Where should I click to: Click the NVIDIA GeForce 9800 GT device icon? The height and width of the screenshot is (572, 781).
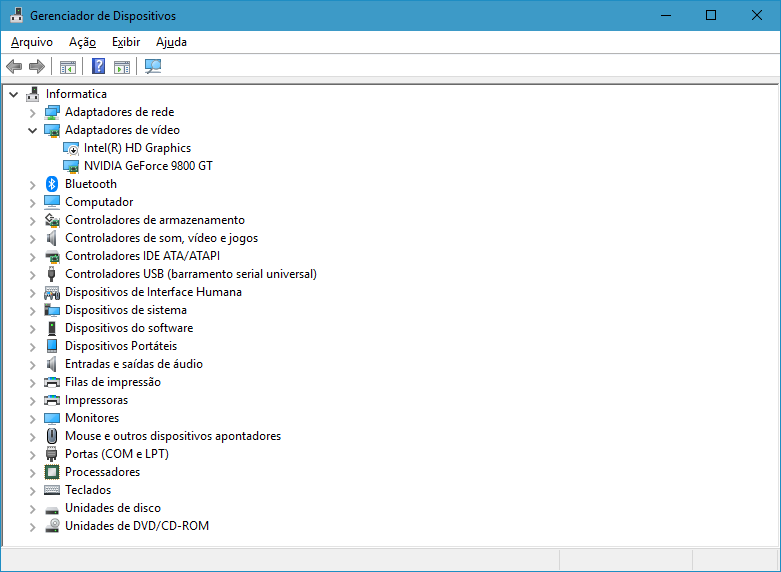[71, 166]
